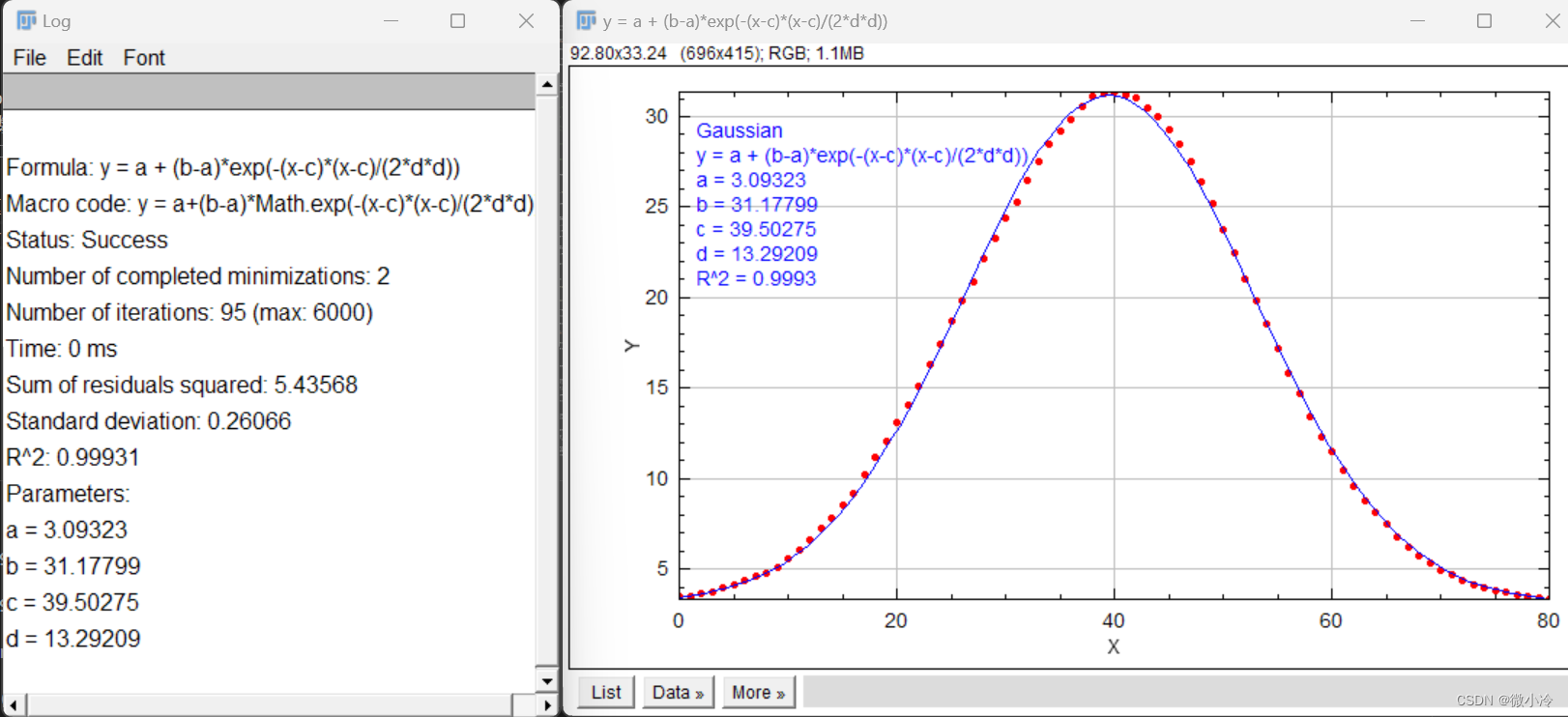Click the plot status line '92.80x33.24 (696x415)'
Viewport: 1568px width, 717px height.
click(717, 53)
